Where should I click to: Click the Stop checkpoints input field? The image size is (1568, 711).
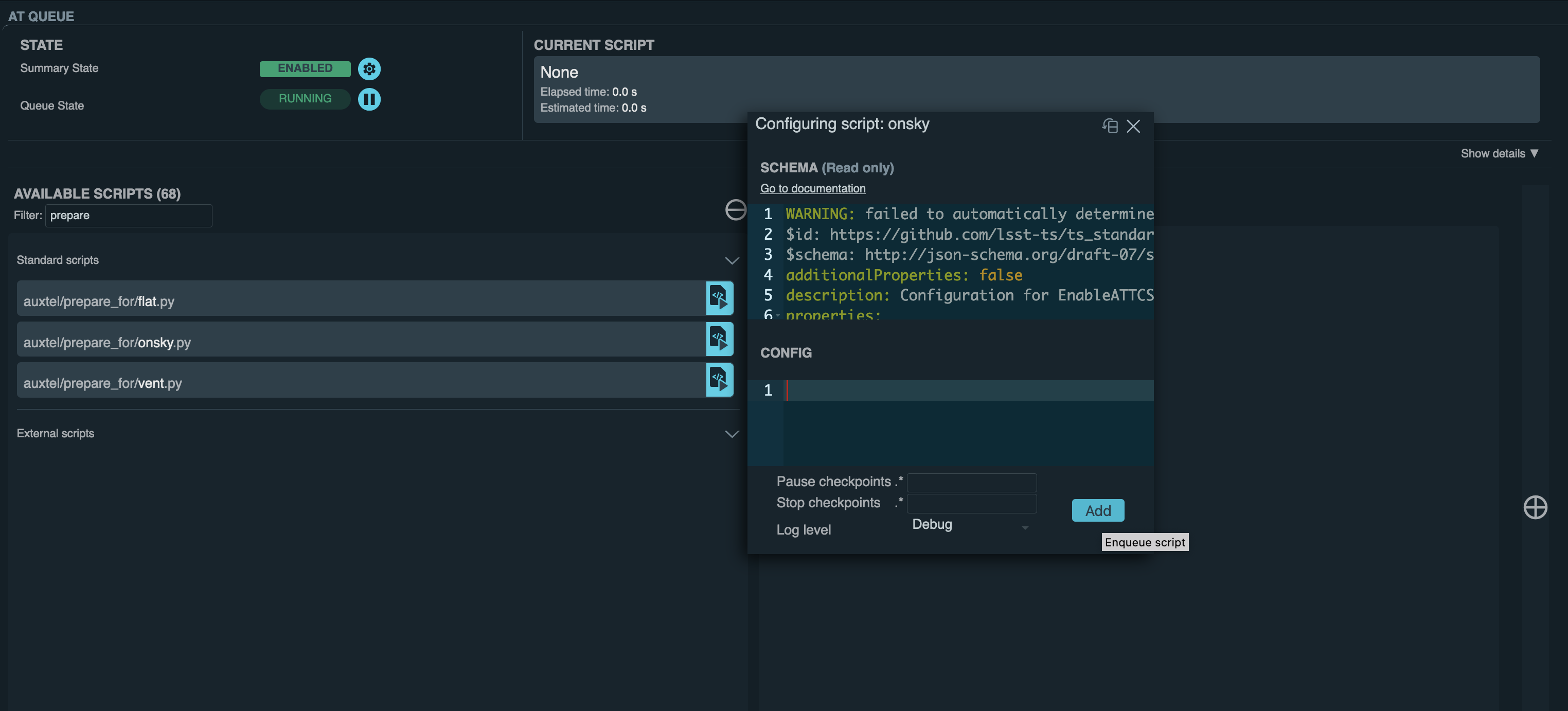[971, 504]
